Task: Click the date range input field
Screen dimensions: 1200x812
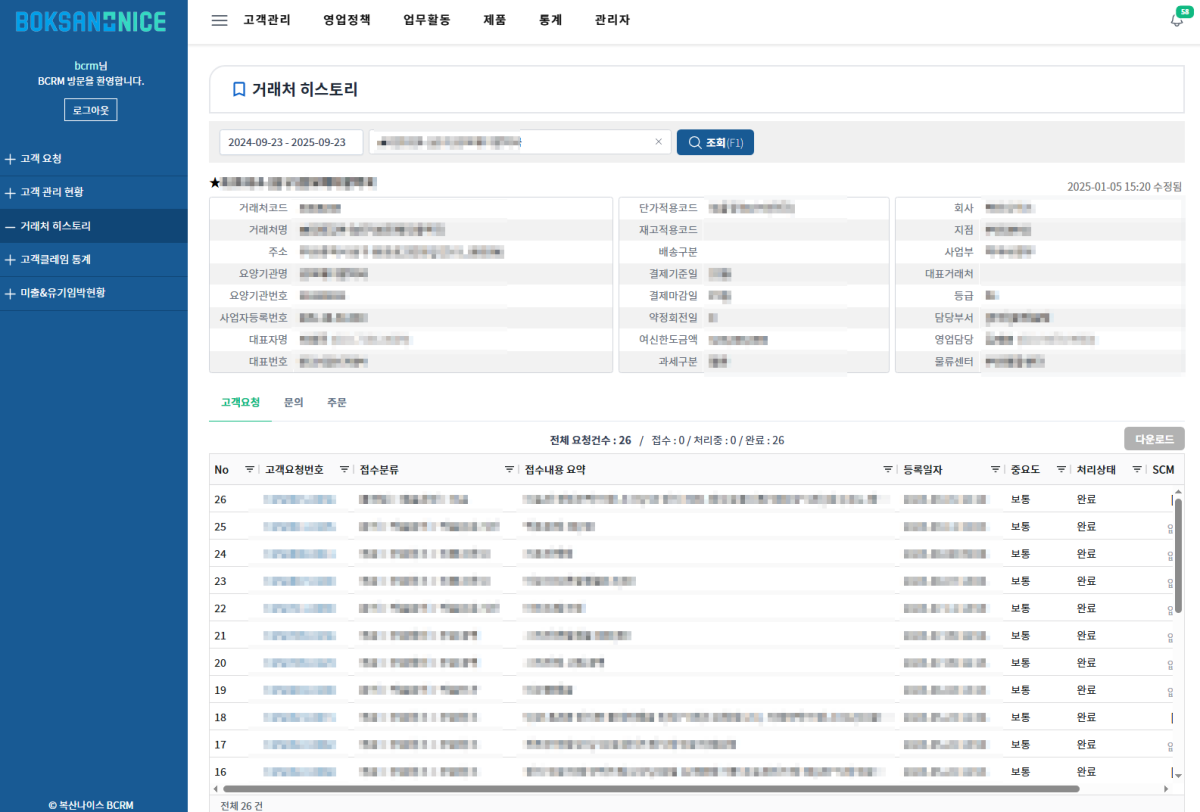Action: tap(291, 142)
